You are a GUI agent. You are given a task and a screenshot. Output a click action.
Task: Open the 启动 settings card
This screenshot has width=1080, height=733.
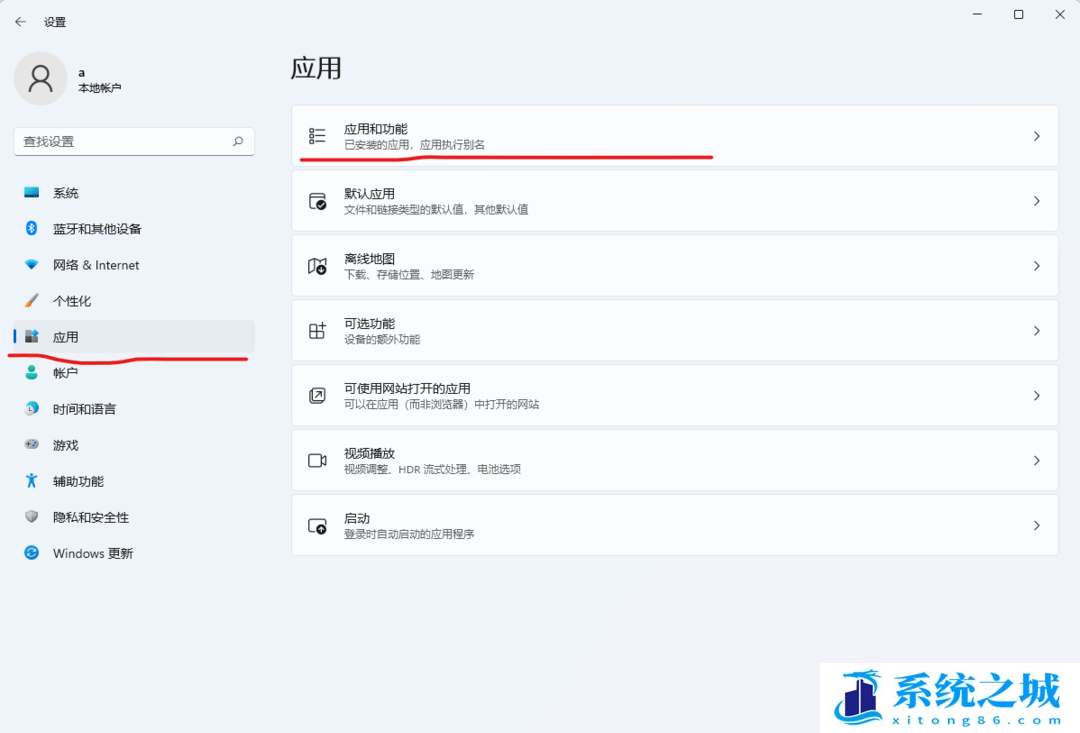click(675, 525)
